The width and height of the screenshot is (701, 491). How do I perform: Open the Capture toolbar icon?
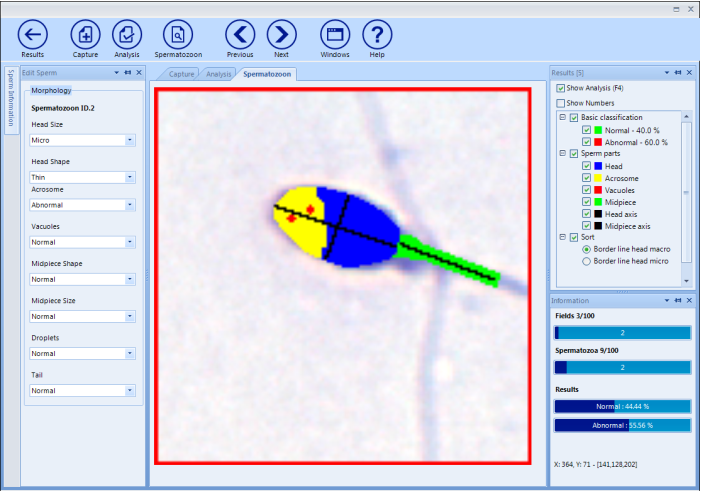(85, 34)
